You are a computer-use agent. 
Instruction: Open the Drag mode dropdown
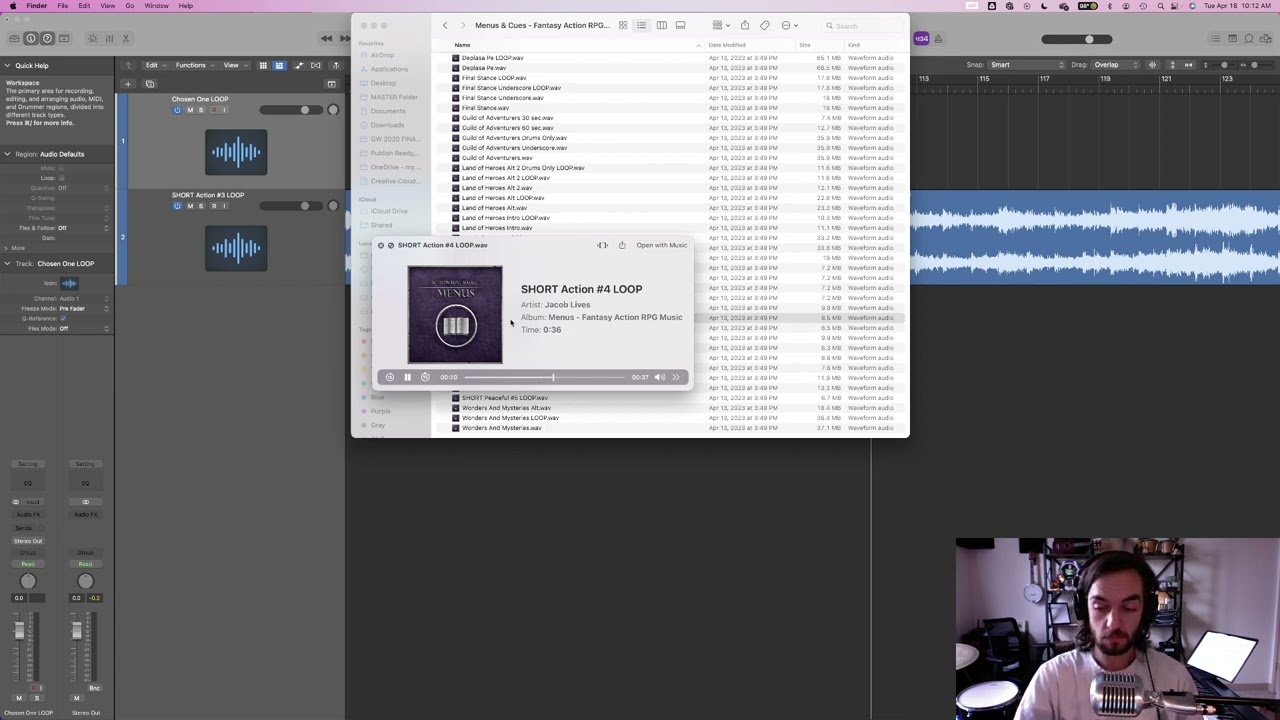click(x=1117, y=65)
